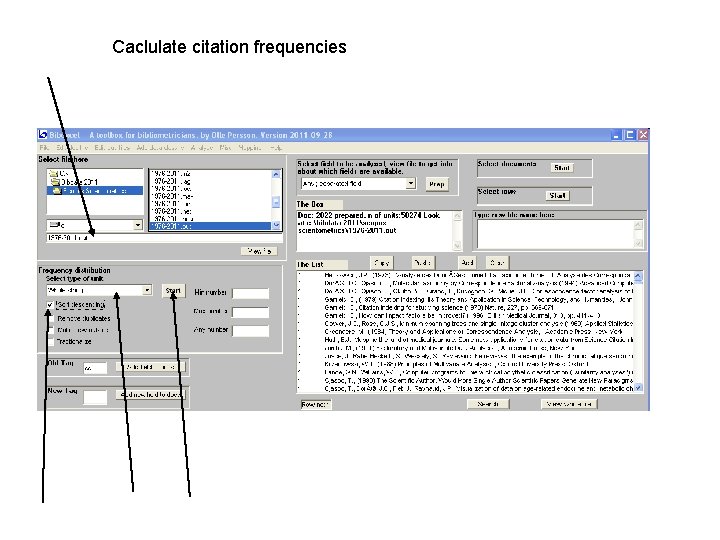
Task: Open the Edit doc file menu
Action: 71,147
